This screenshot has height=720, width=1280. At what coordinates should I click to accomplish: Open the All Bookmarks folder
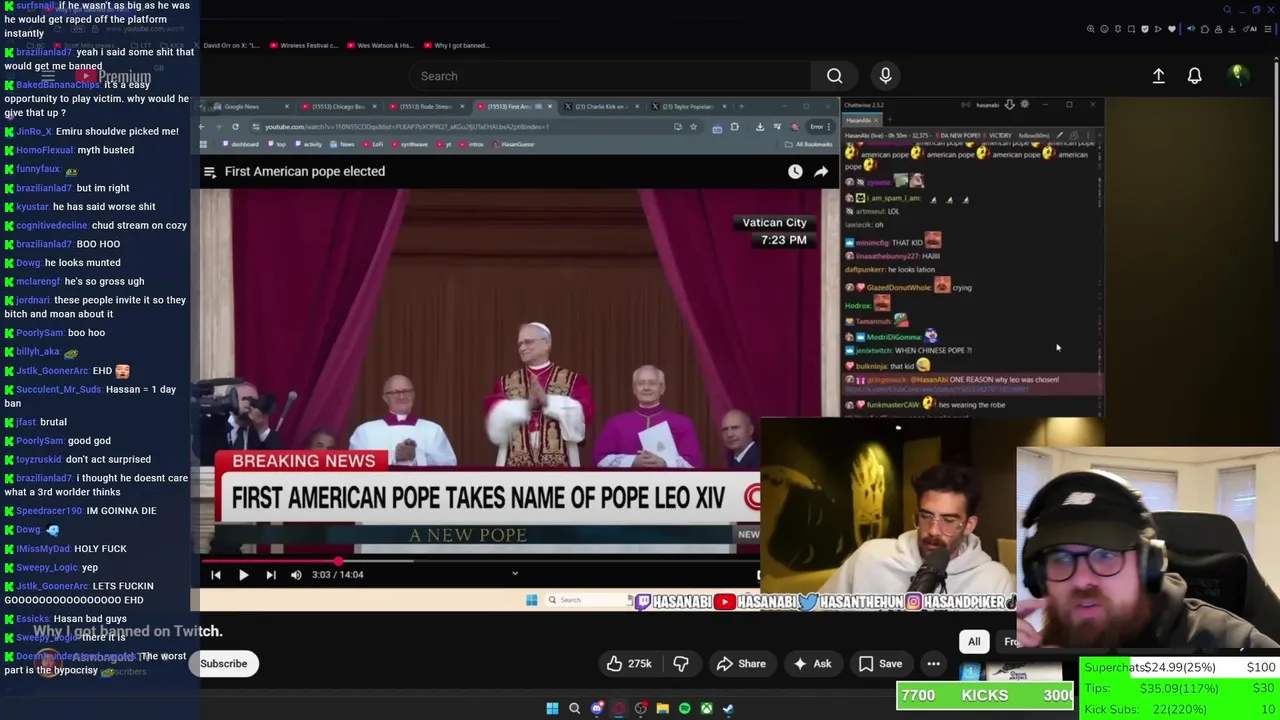pyautogui.click(x=807, y=144)
